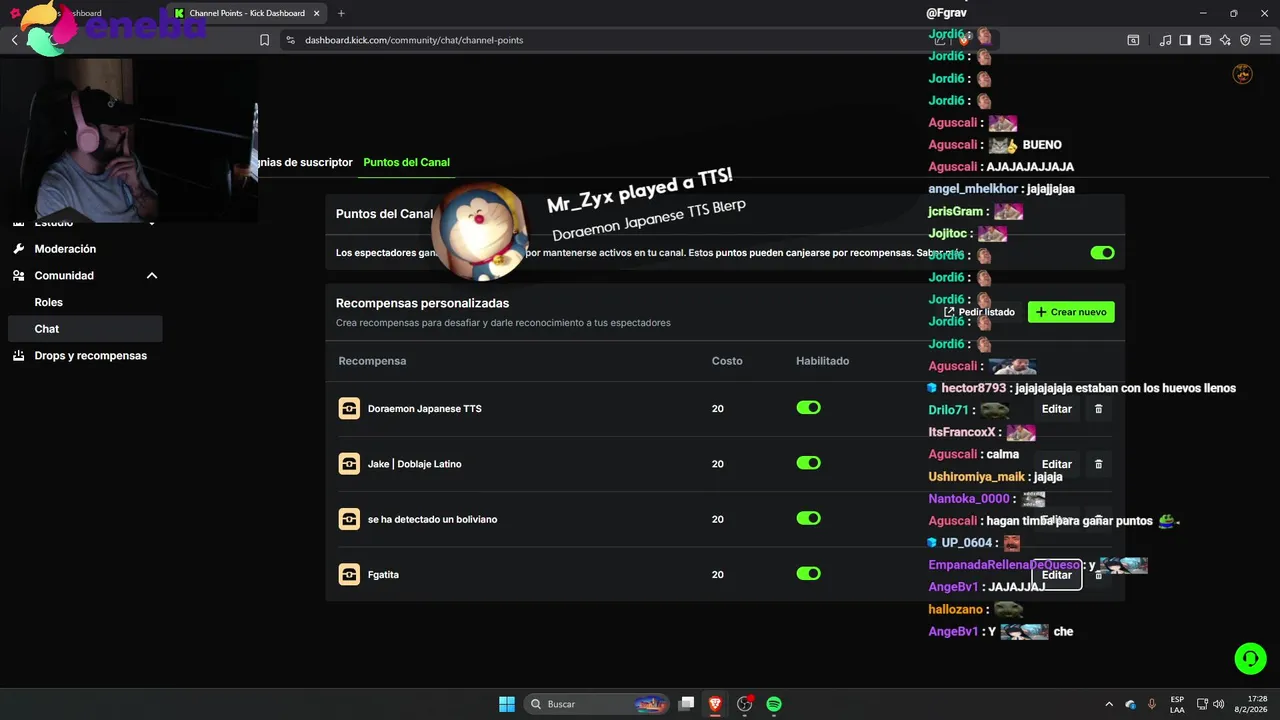Click the cost 20 in Fgatita row
The image size is (1280, 720).
[717, 575]
